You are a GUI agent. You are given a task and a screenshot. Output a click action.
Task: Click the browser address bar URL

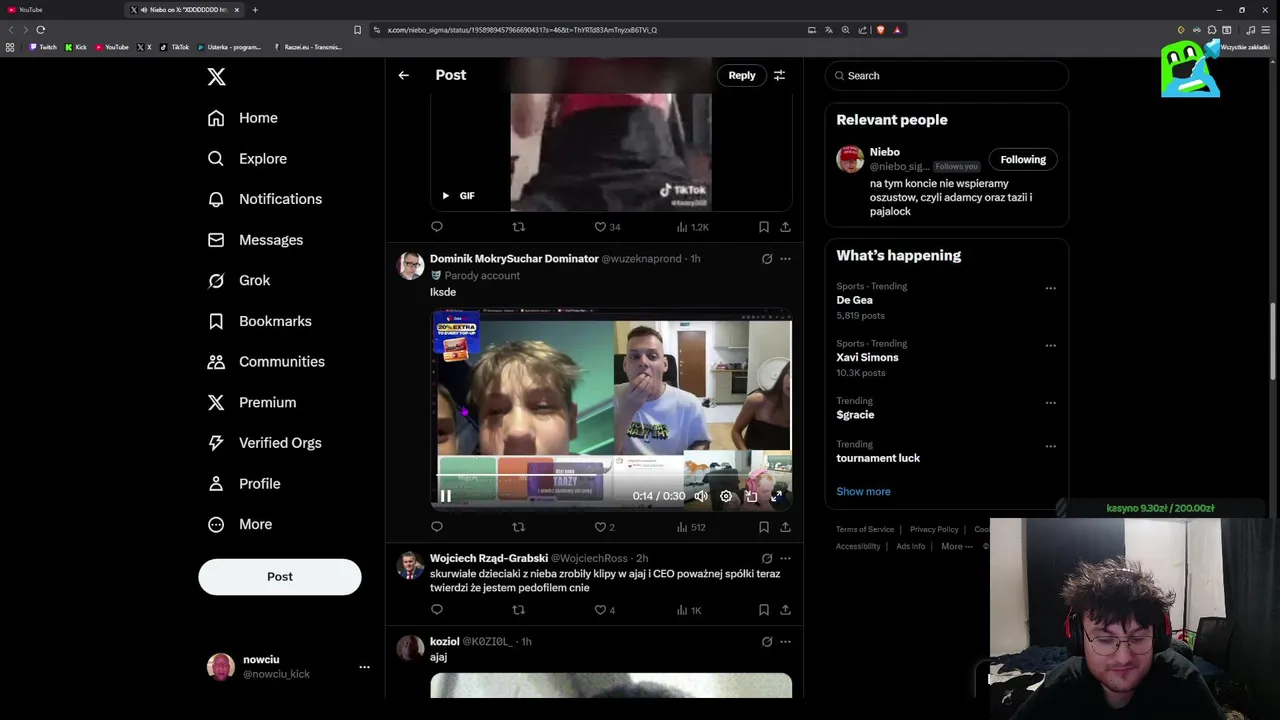click(x=522, y=30)
